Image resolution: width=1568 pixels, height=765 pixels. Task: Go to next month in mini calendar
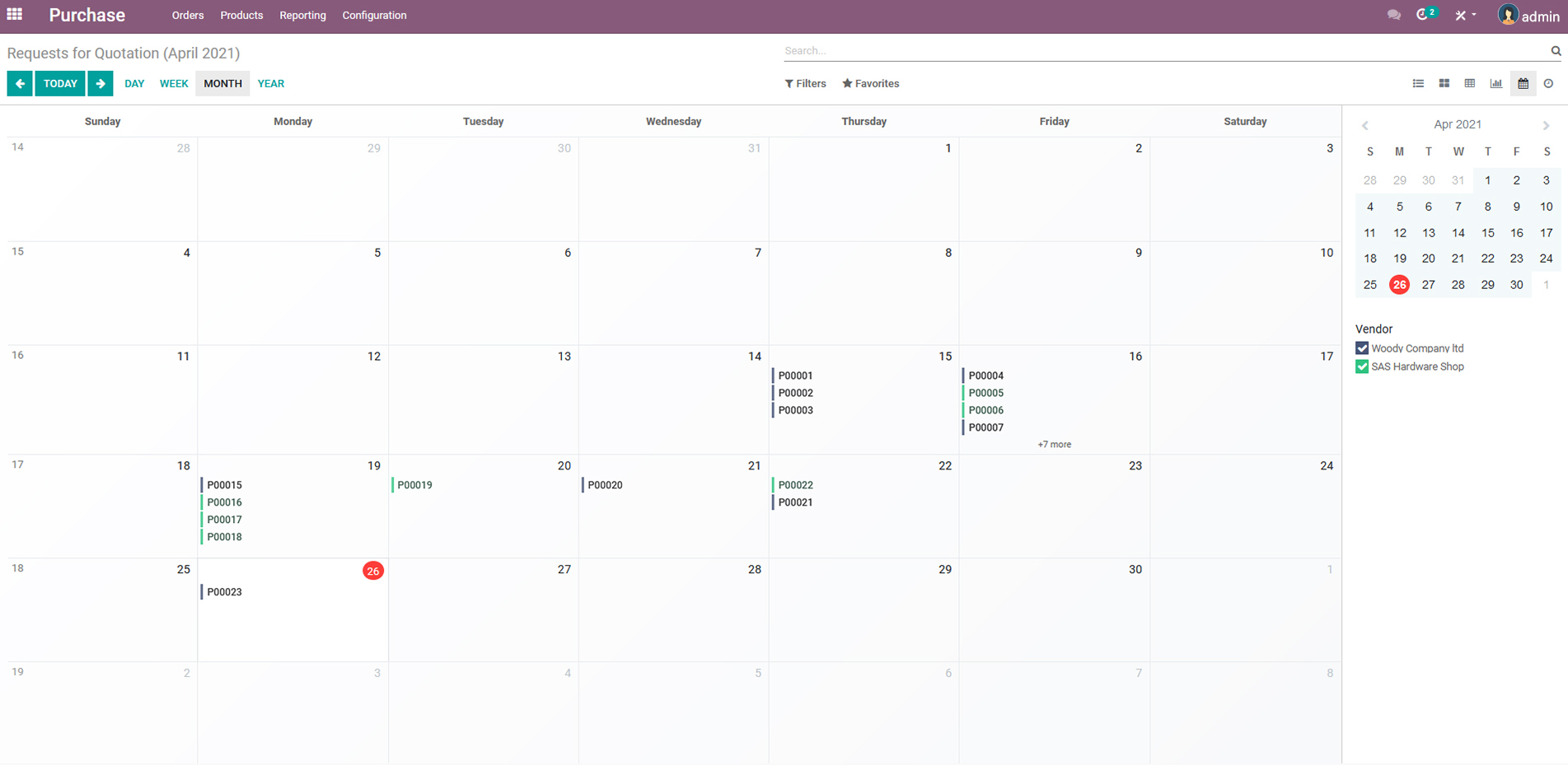1546,125
